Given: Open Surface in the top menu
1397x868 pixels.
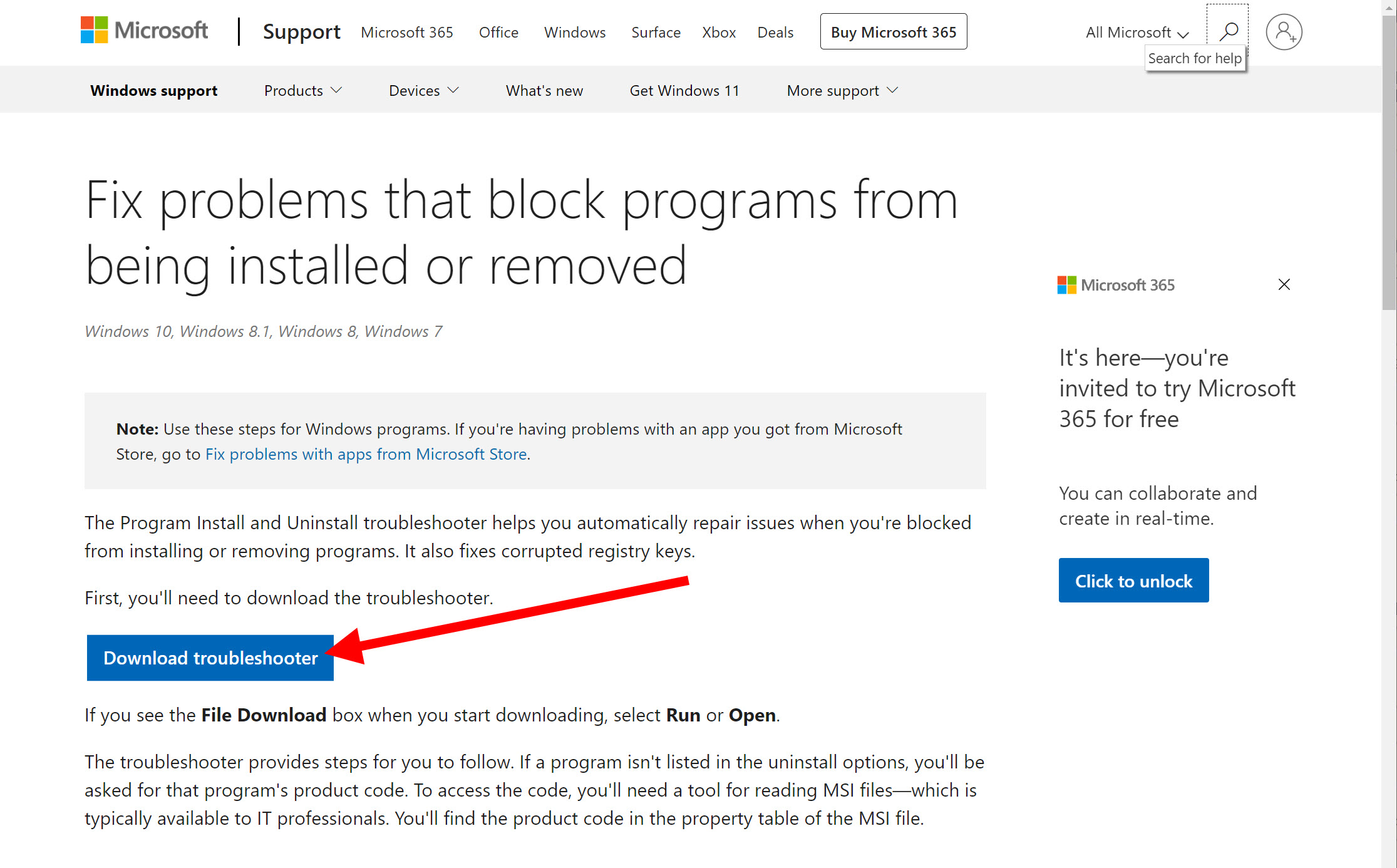Looking at the screenshot, I should pyautogui.click(x=656, y=33).
